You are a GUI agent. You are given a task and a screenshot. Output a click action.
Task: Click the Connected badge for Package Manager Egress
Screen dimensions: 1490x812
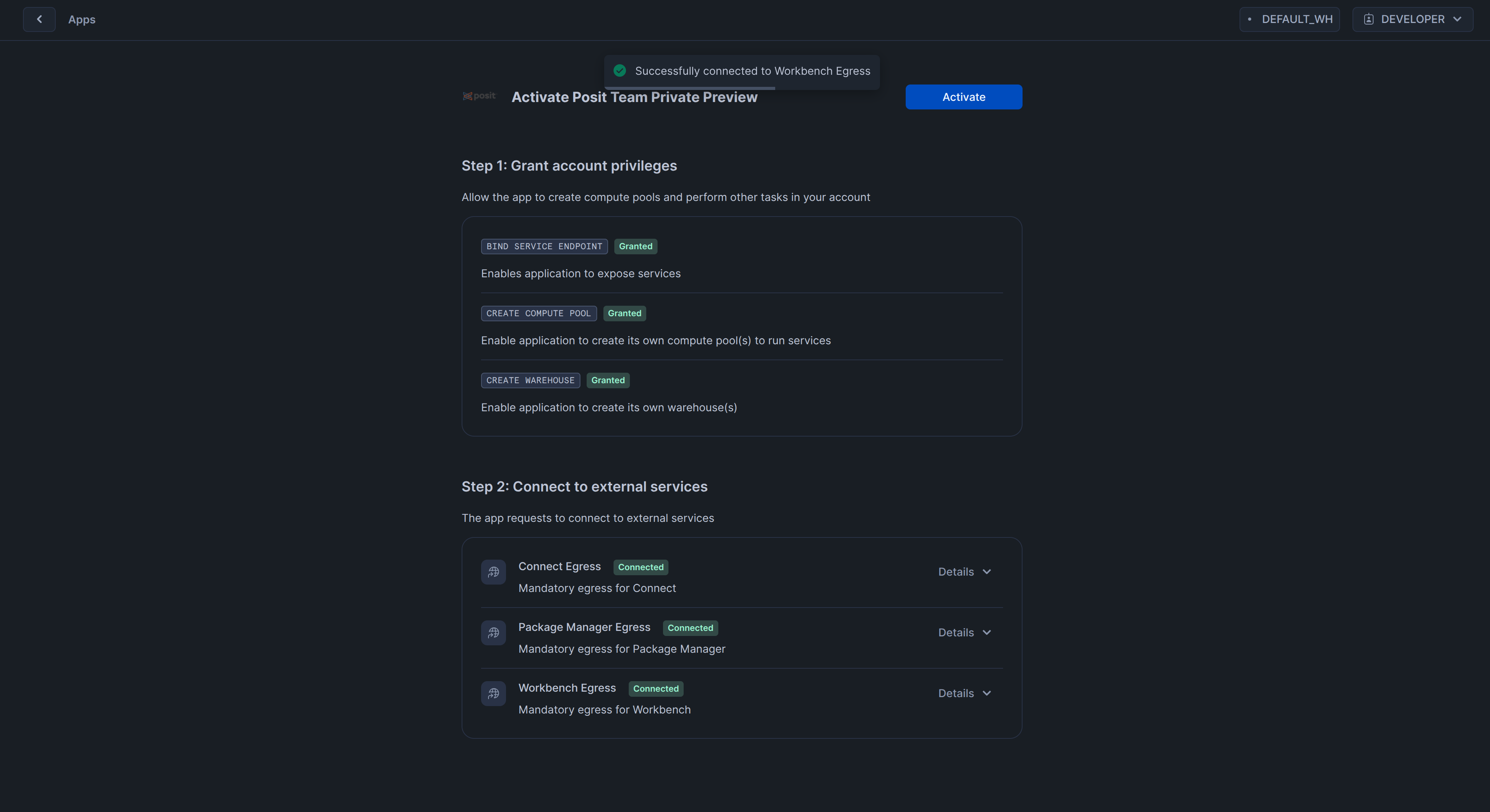click(x=691, y=628)
